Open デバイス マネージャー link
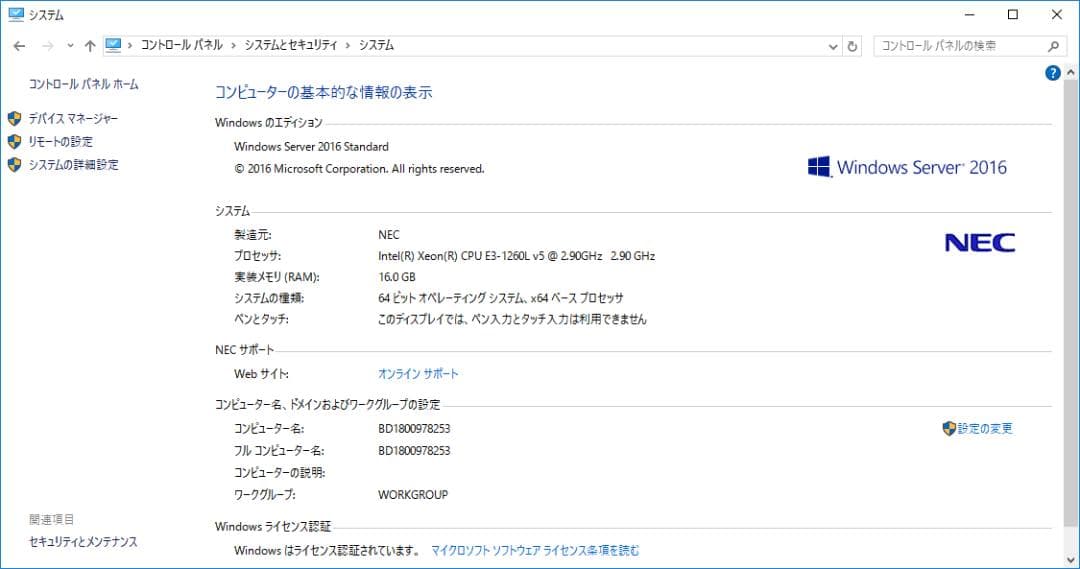This screenshot has height=569, width=1080. (73, 118)
